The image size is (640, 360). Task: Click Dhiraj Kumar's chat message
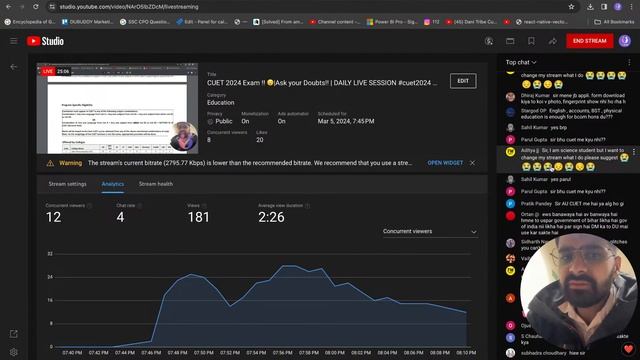(573, 98)
